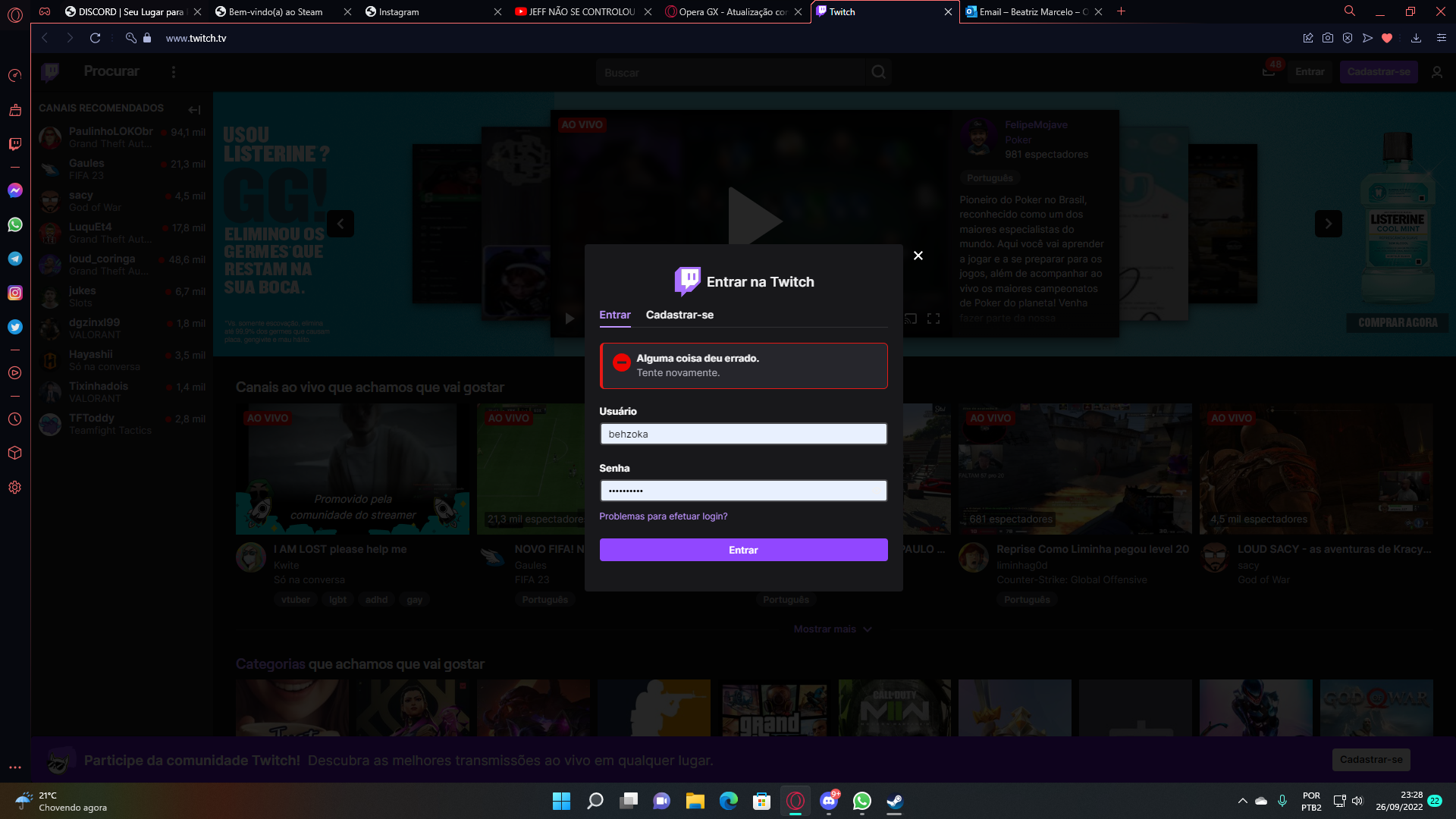
Task: Click Usuário input field
Action: [743, 434]
